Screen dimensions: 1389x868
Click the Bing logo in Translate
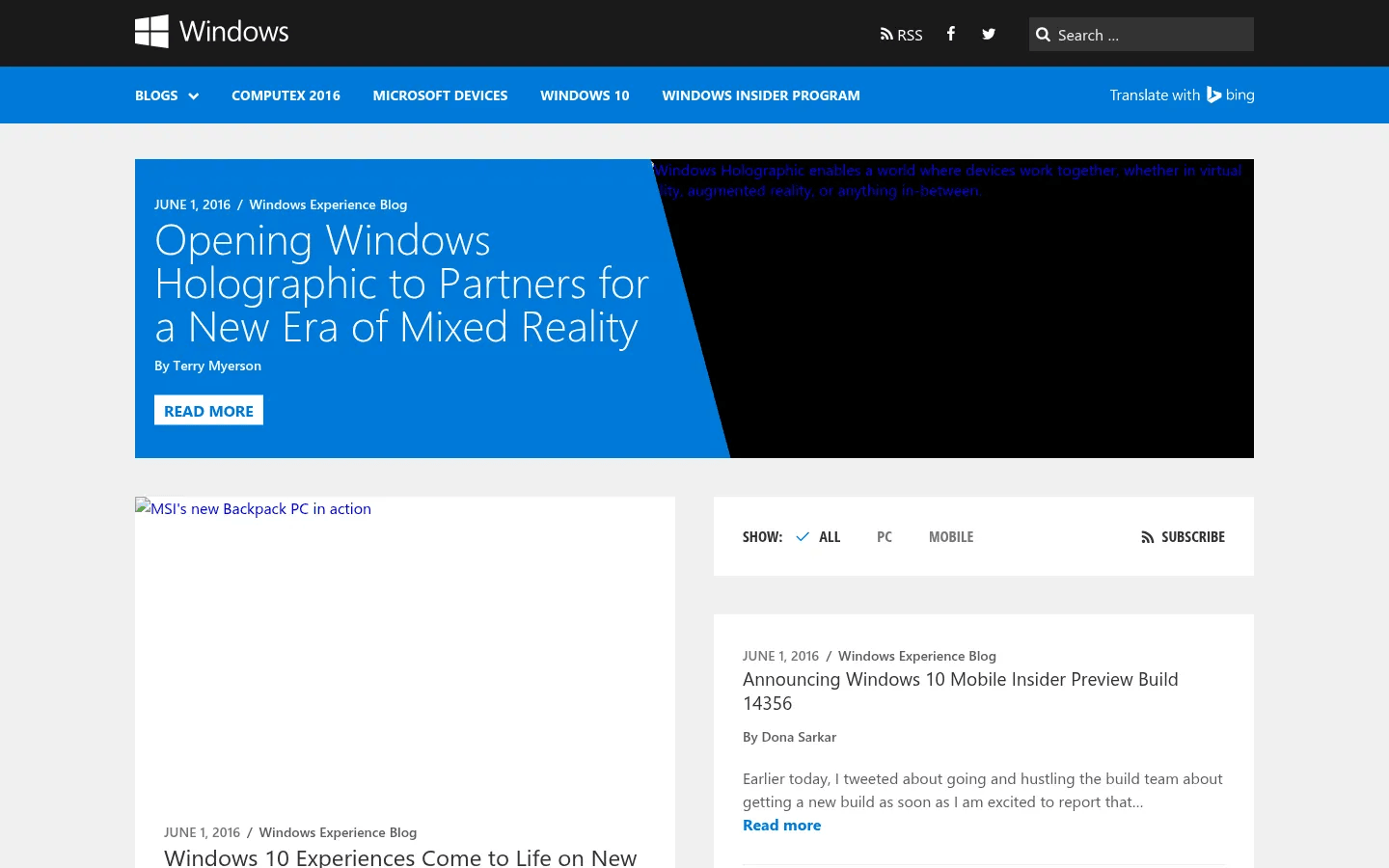click(1231, 95)
